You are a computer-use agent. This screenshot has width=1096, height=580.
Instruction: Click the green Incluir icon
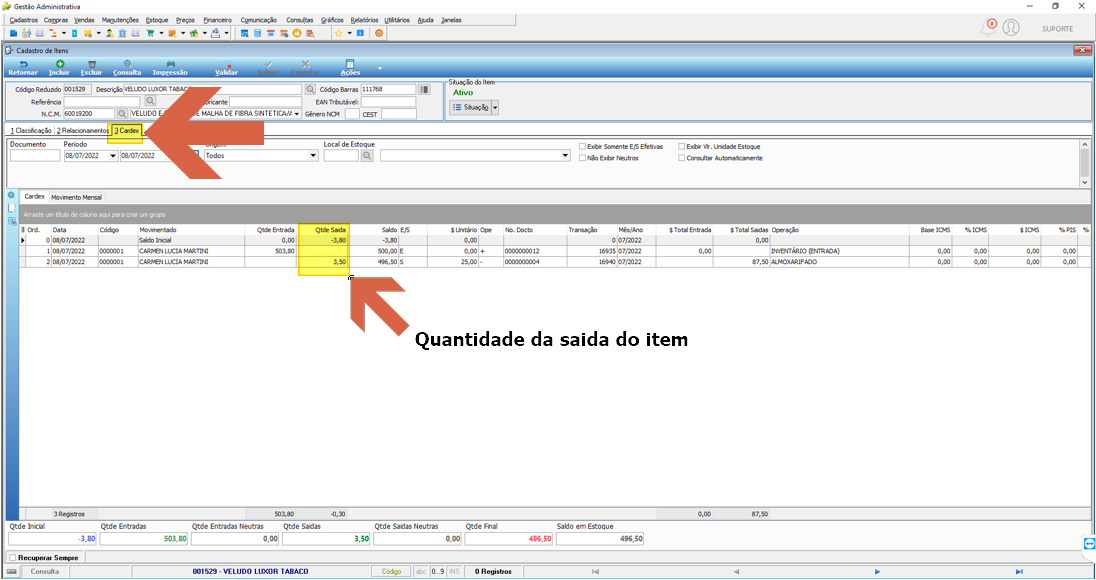click(60, 64)
